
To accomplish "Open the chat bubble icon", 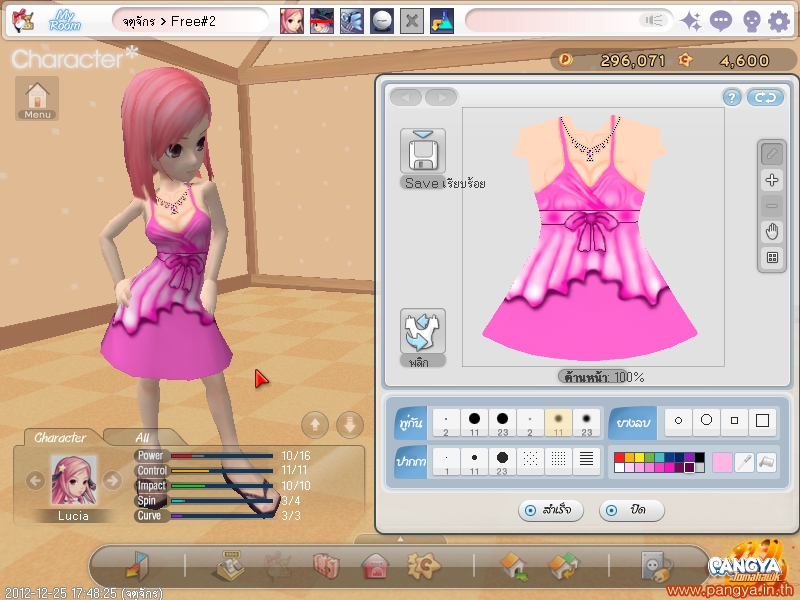I will pos(721,21).
